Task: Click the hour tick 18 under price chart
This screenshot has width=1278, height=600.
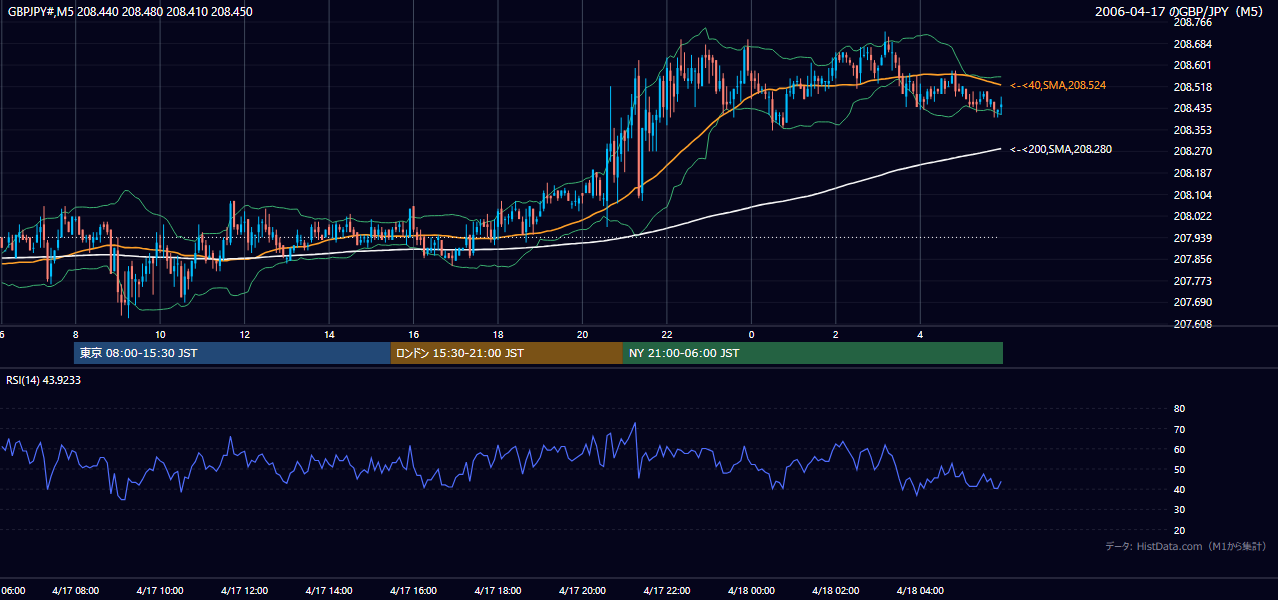Action: tap(498, 334)
